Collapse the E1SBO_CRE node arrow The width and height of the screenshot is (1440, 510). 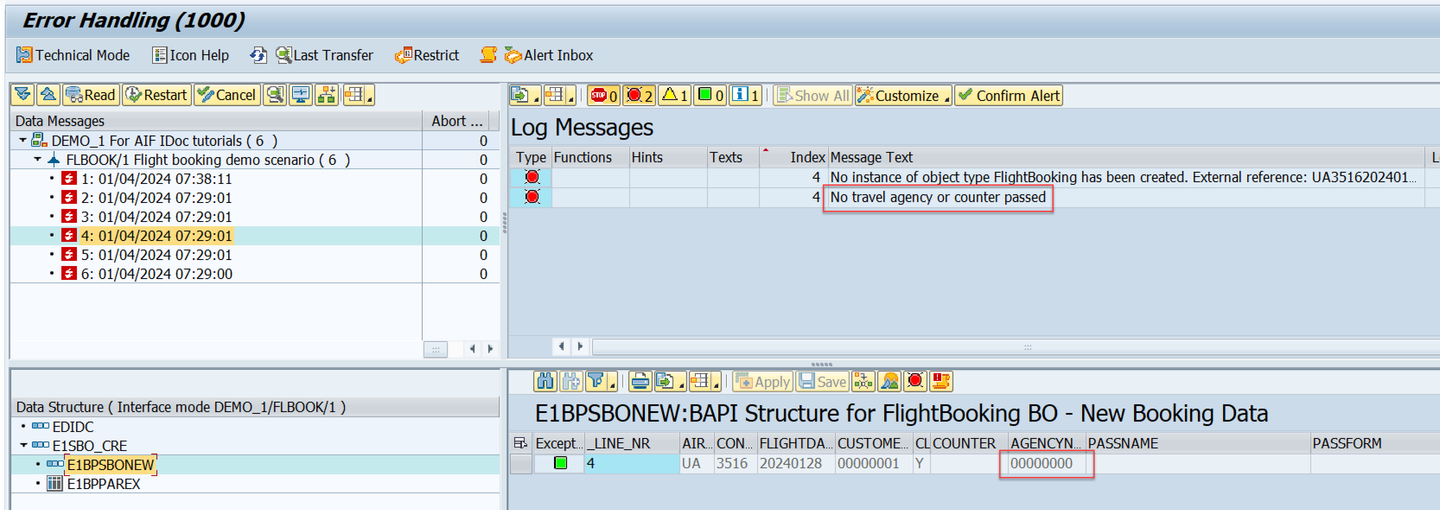pos(23,446)
